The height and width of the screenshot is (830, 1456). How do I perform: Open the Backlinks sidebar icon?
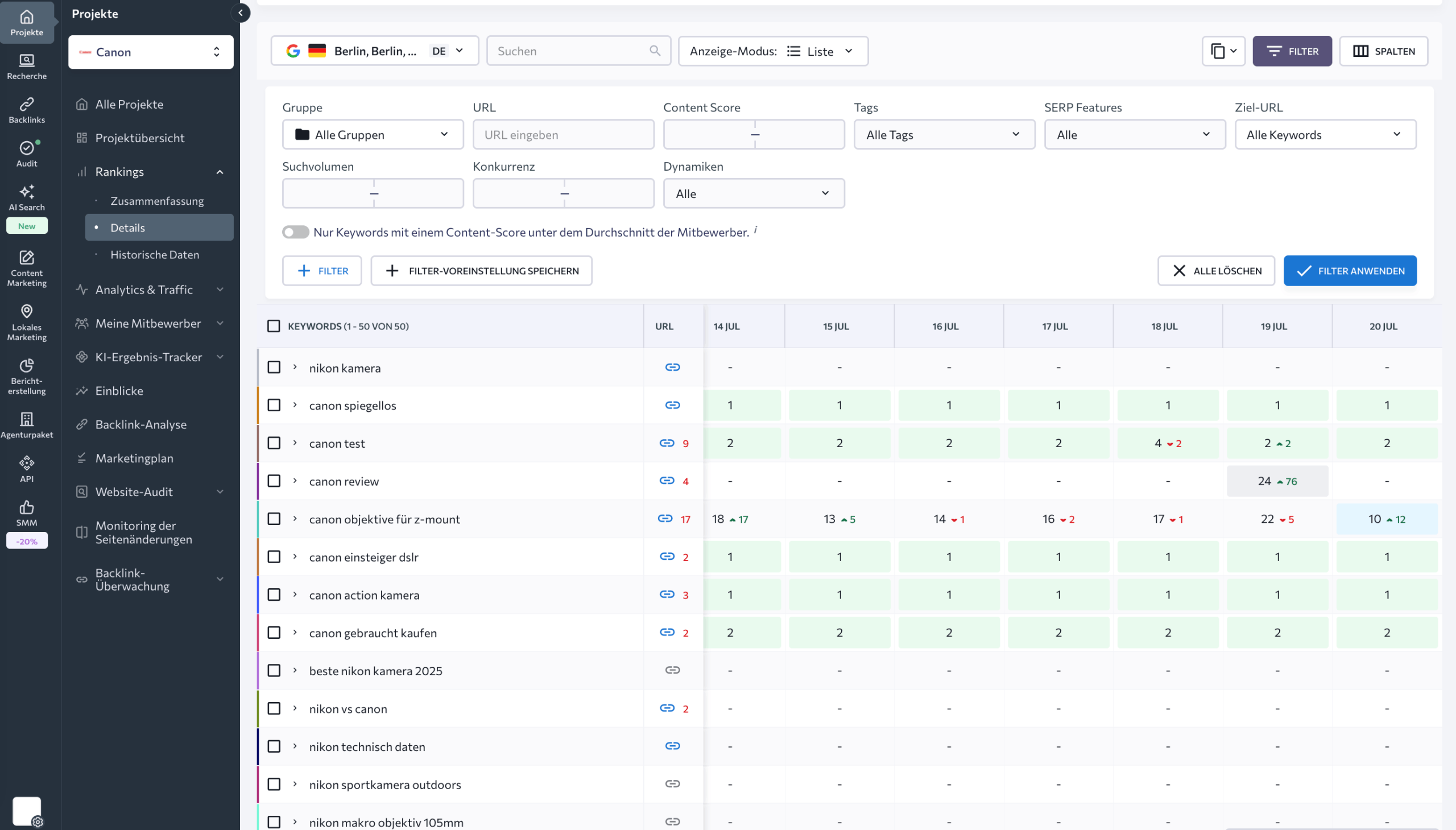[x=27, y=104]
